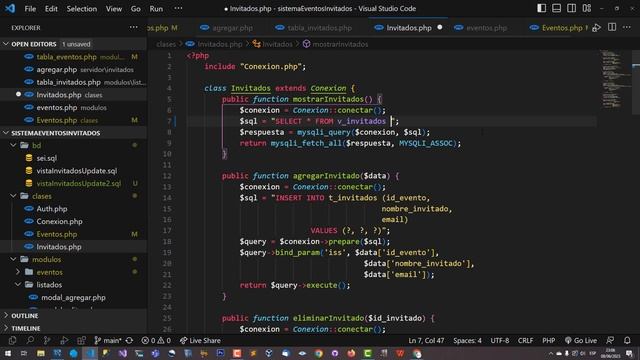Open File Explorer from the taskbar

pos(41,353)
